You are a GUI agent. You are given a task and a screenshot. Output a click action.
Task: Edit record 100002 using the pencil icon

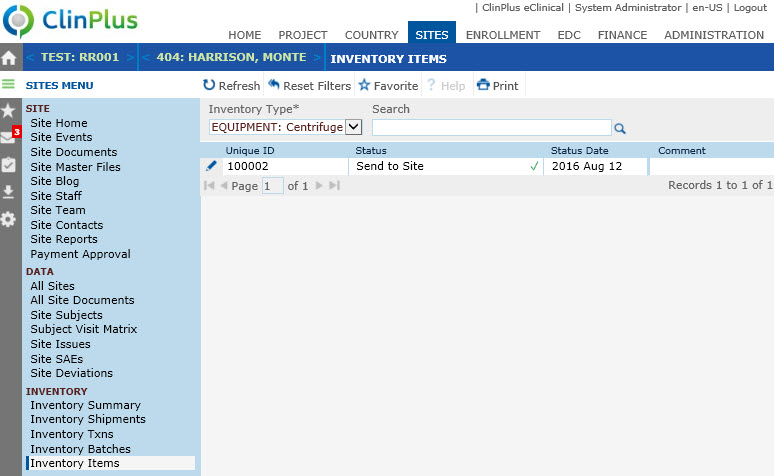click(x=211, y=166)
